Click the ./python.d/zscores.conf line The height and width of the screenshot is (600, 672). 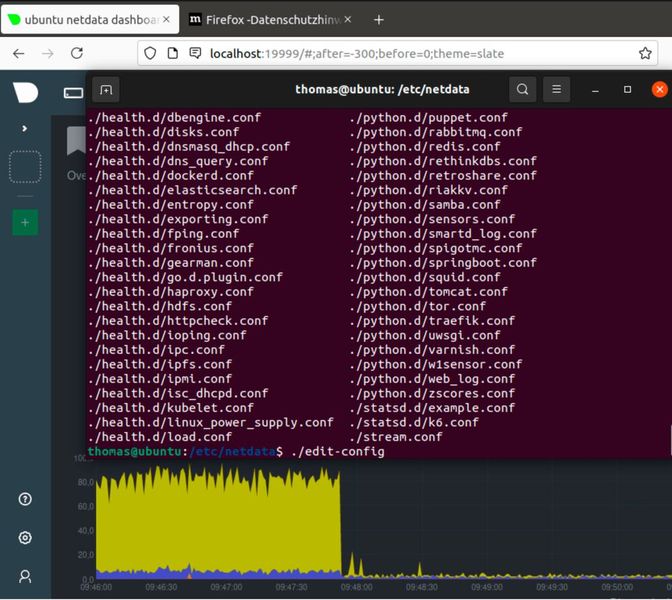432,393
